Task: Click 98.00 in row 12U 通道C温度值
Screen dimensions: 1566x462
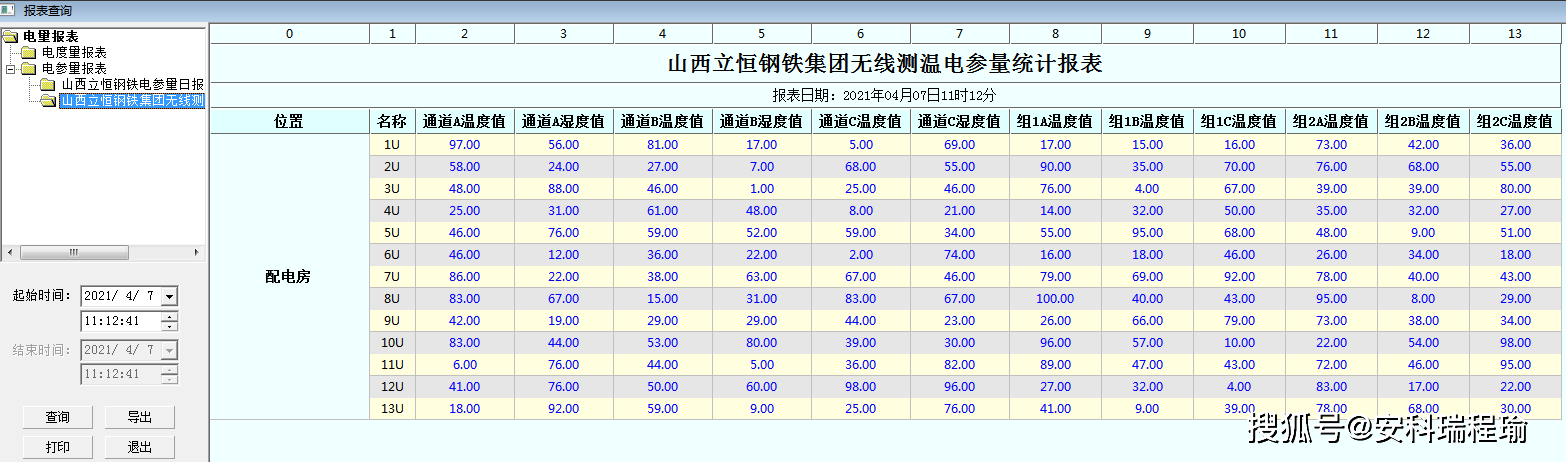Action: tap(861, 387)
